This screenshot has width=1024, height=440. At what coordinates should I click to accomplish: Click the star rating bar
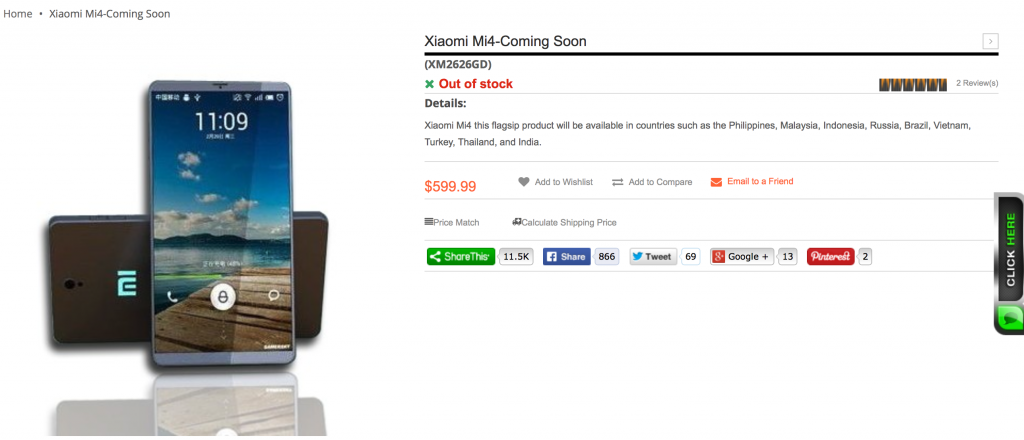913,84
